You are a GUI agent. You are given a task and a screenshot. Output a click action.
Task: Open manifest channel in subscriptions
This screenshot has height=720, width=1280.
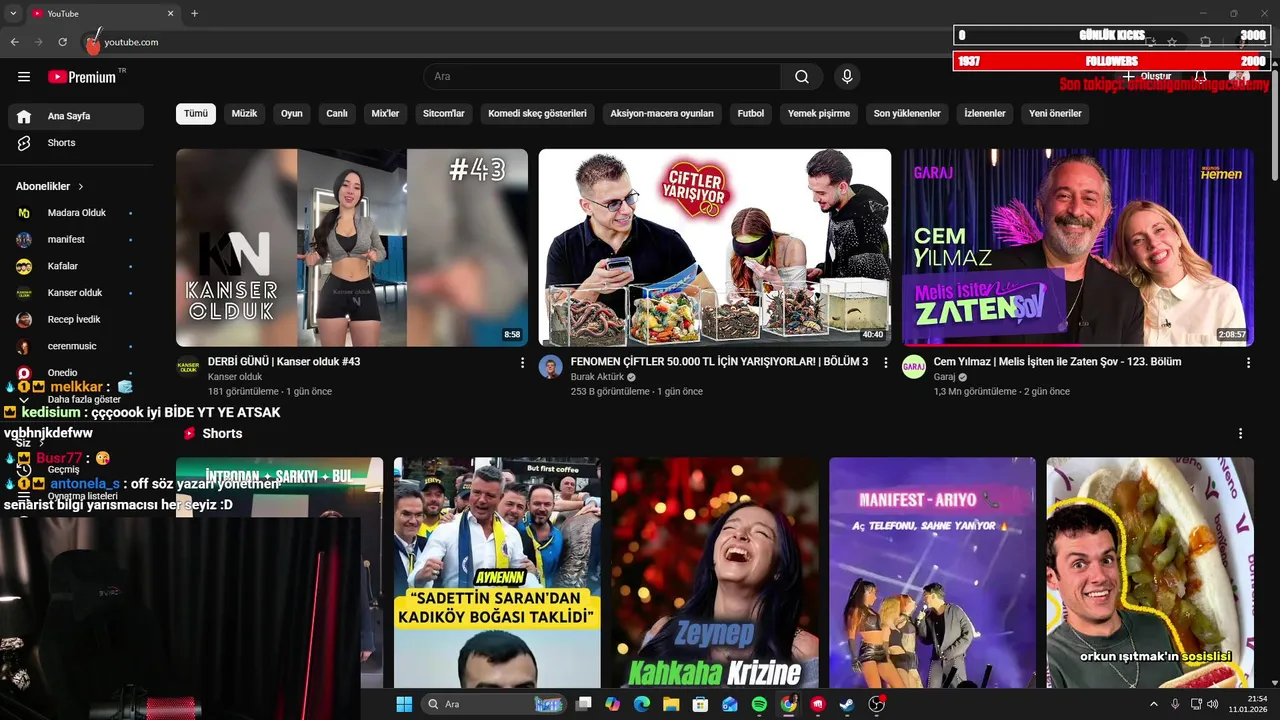click(x=76, y=240)
